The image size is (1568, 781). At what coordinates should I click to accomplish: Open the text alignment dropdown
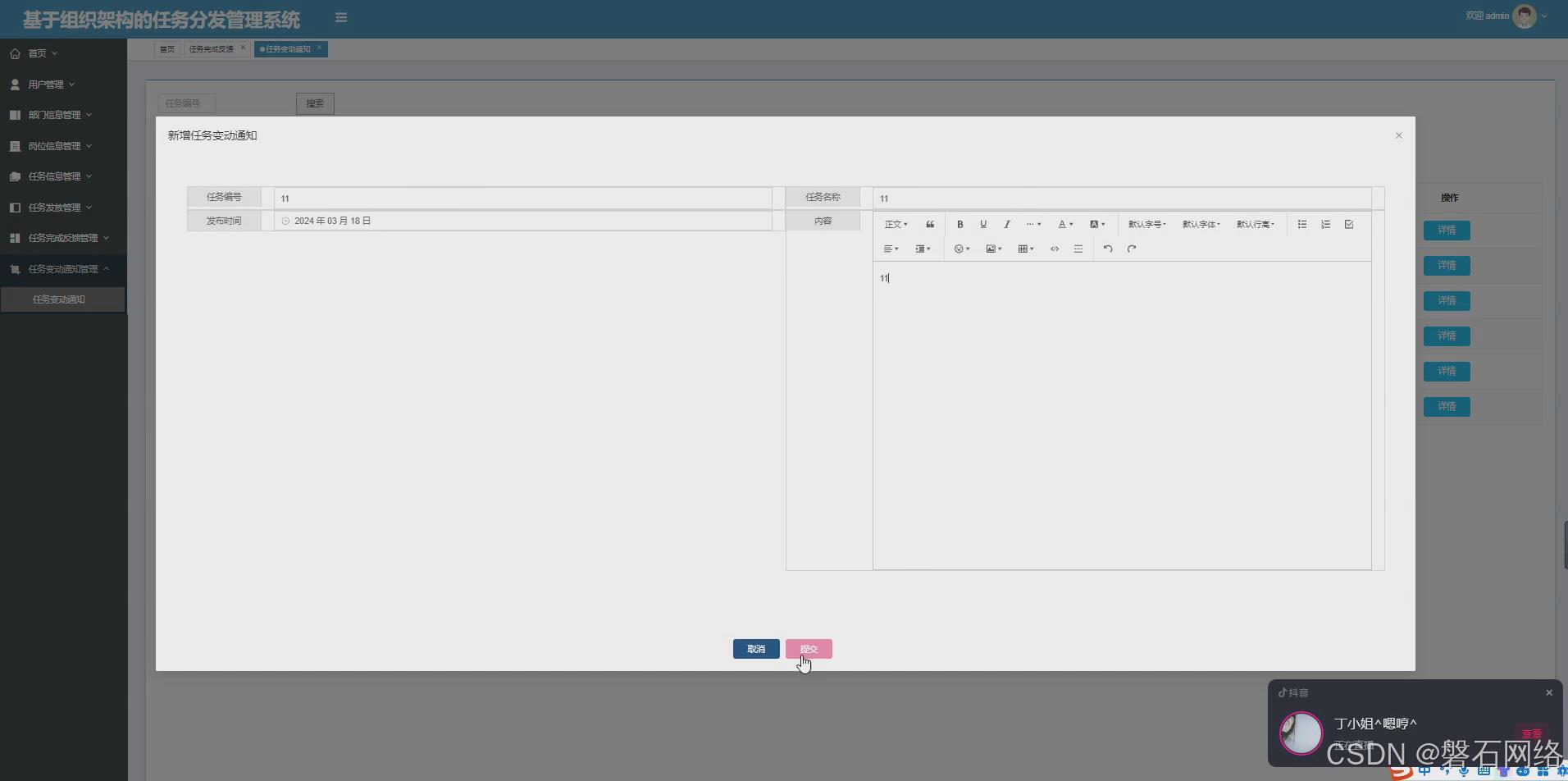pyautogui.click(x=891, y=249)
